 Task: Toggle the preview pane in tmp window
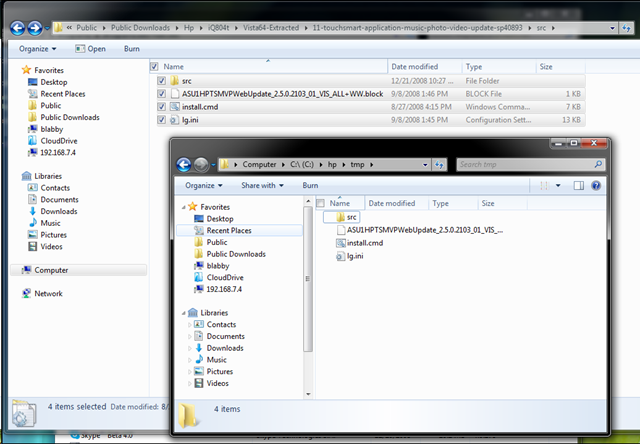[579, 186]
